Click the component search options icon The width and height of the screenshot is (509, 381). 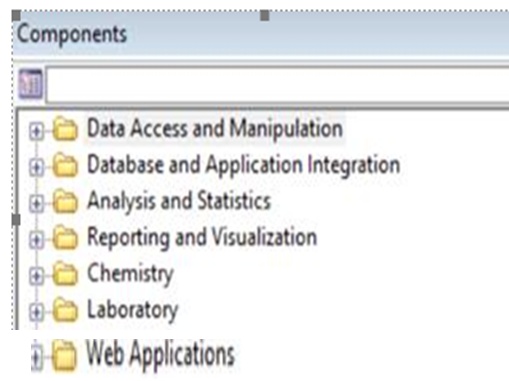click(x=30, y=84)
